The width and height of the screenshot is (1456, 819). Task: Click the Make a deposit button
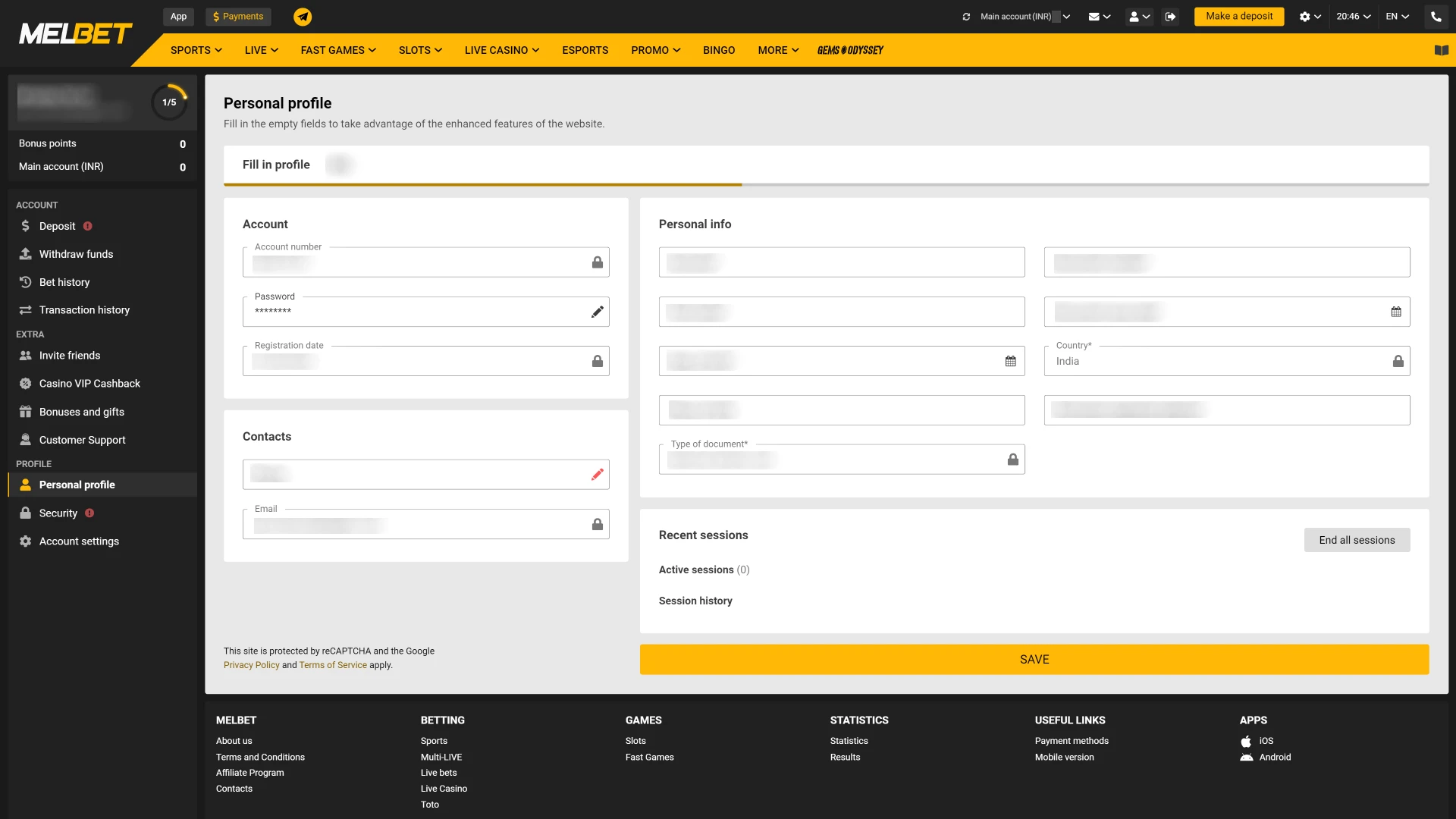pyautogui.click(x=1239, y=15)
